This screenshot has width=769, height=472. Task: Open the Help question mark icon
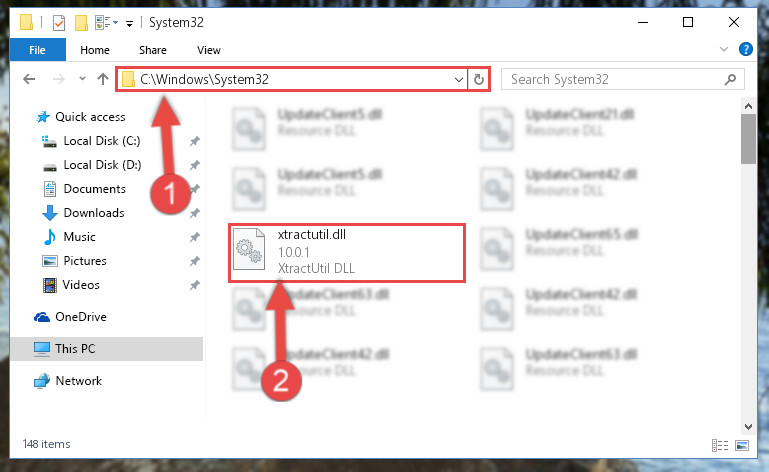745,50
